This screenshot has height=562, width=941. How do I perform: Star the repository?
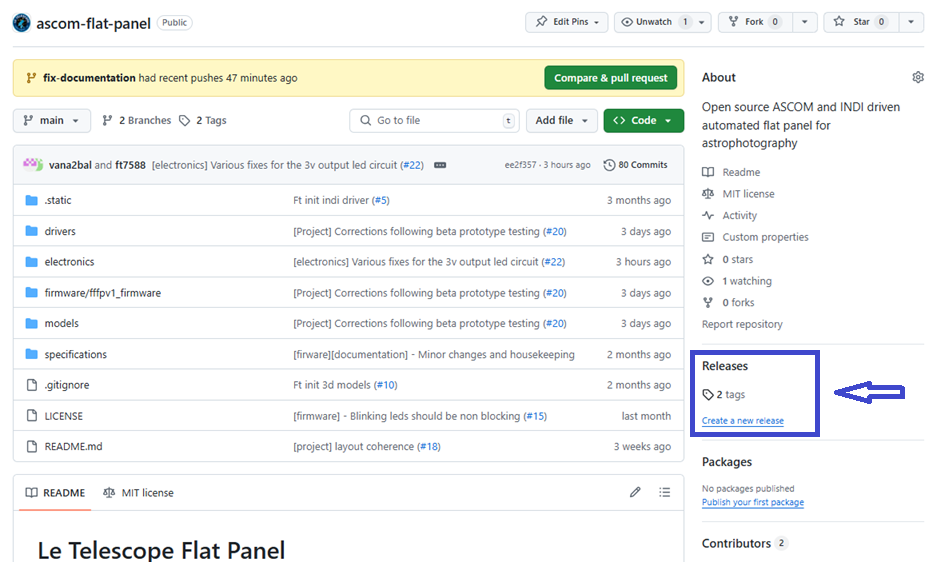(861, 22)
